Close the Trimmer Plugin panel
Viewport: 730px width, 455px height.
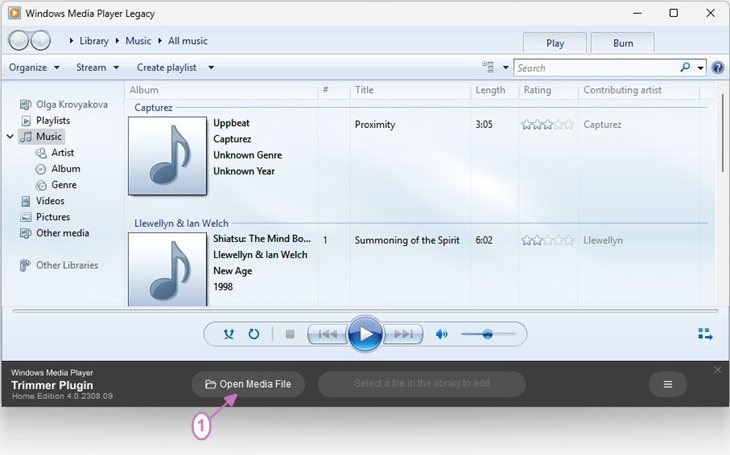(x=717, y=370)
